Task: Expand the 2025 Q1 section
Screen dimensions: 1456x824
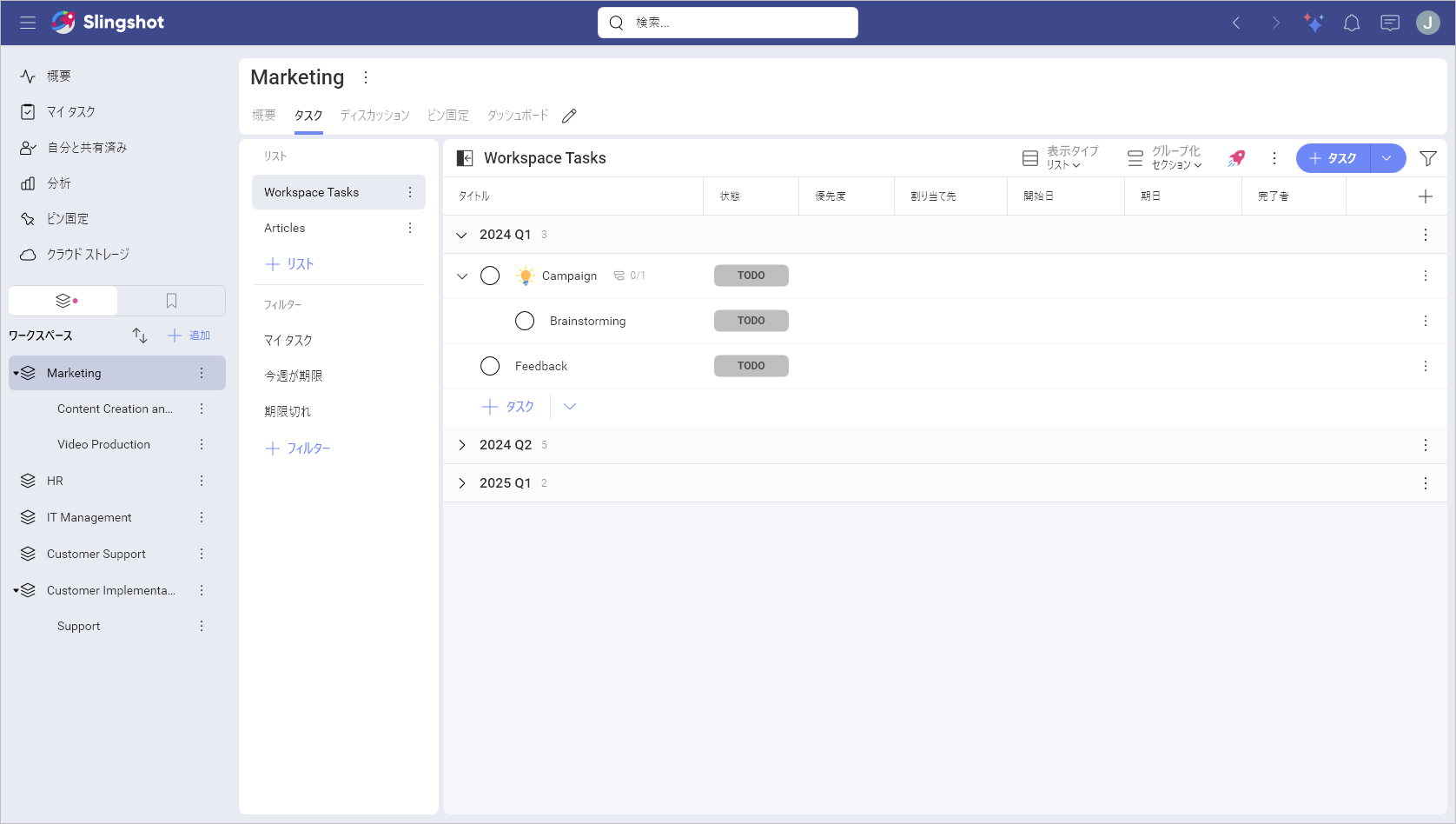Action: (462, 483)
